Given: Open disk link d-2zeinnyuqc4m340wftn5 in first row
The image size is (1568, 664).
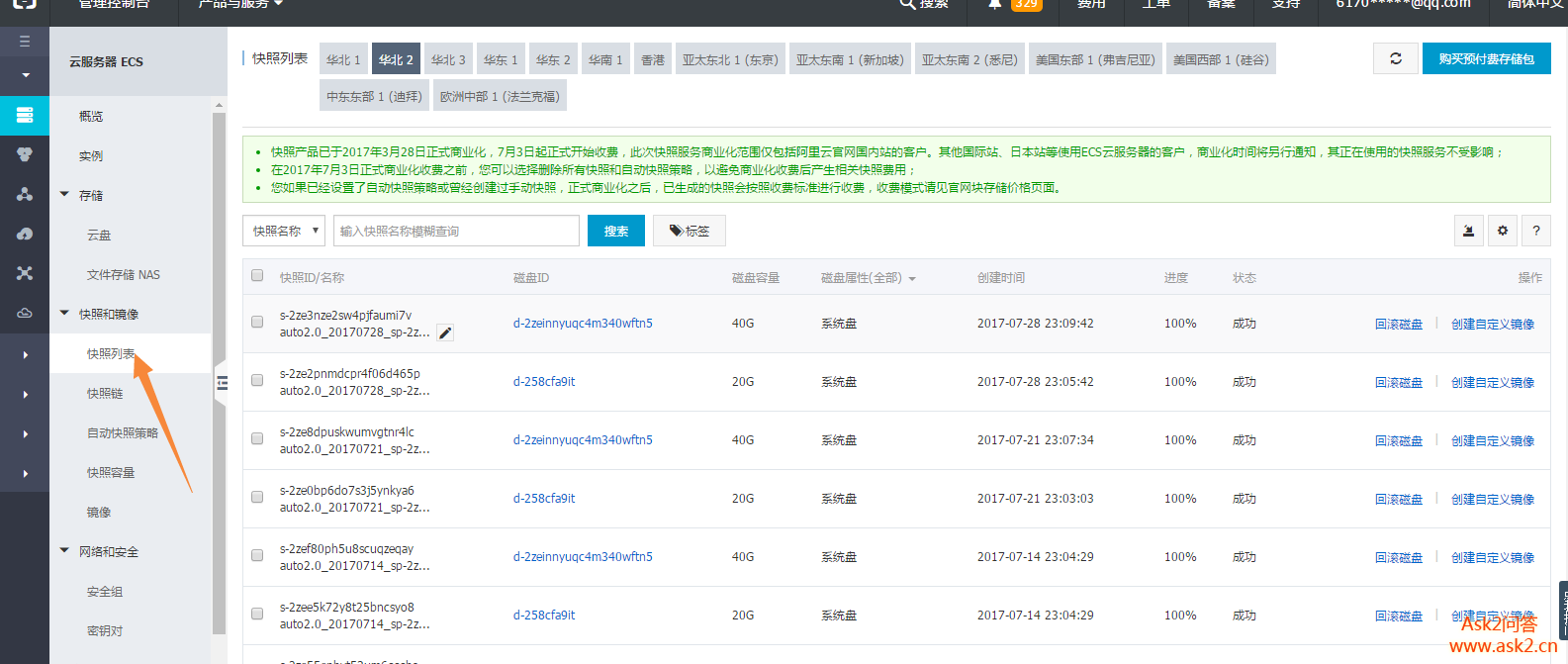Looking at the screenshot, I should [x=583, y=324].
